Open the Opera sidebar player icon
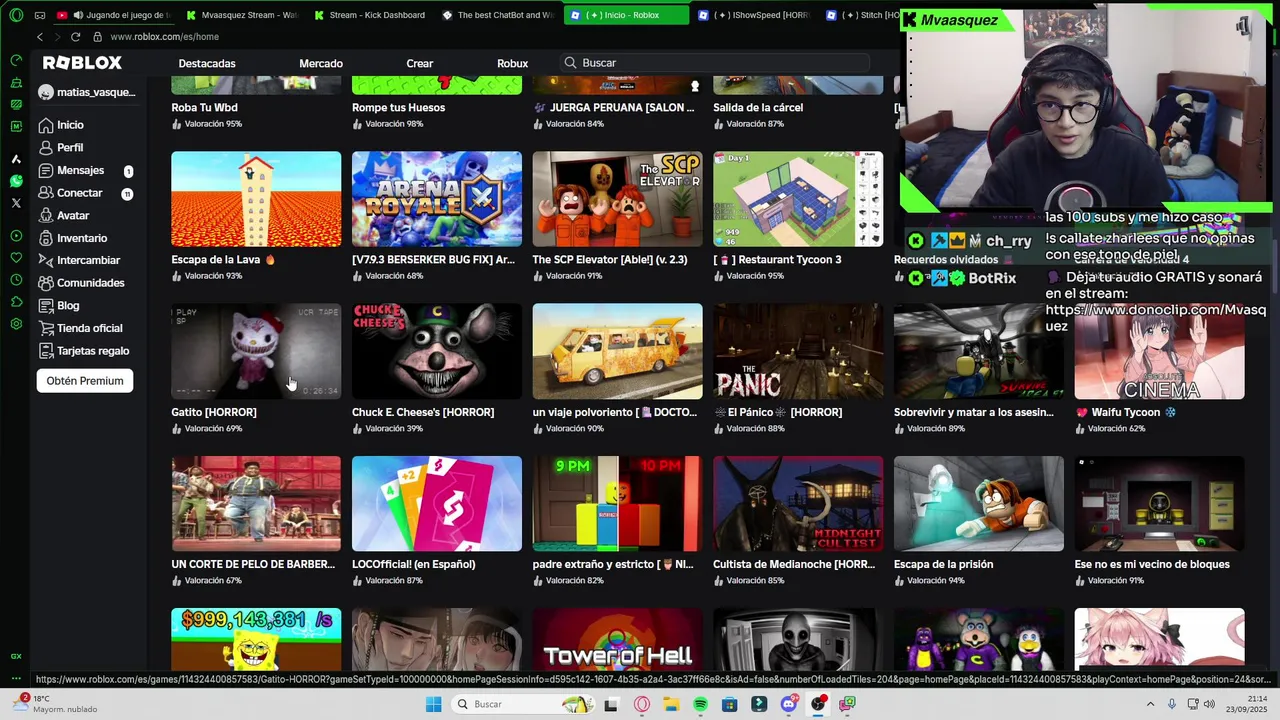 coord(16,236)
